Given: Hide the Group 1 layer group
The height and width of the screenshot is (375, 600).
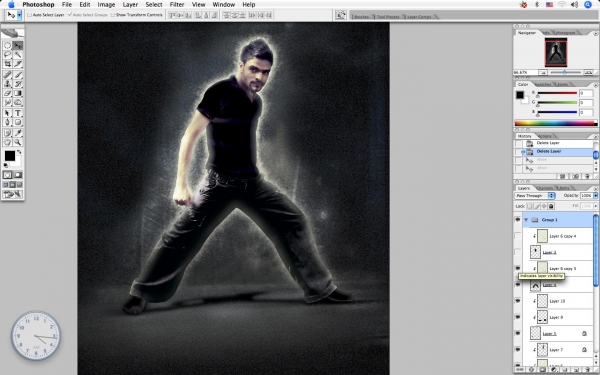Looking at the screenshot, I should coord(517,220).
